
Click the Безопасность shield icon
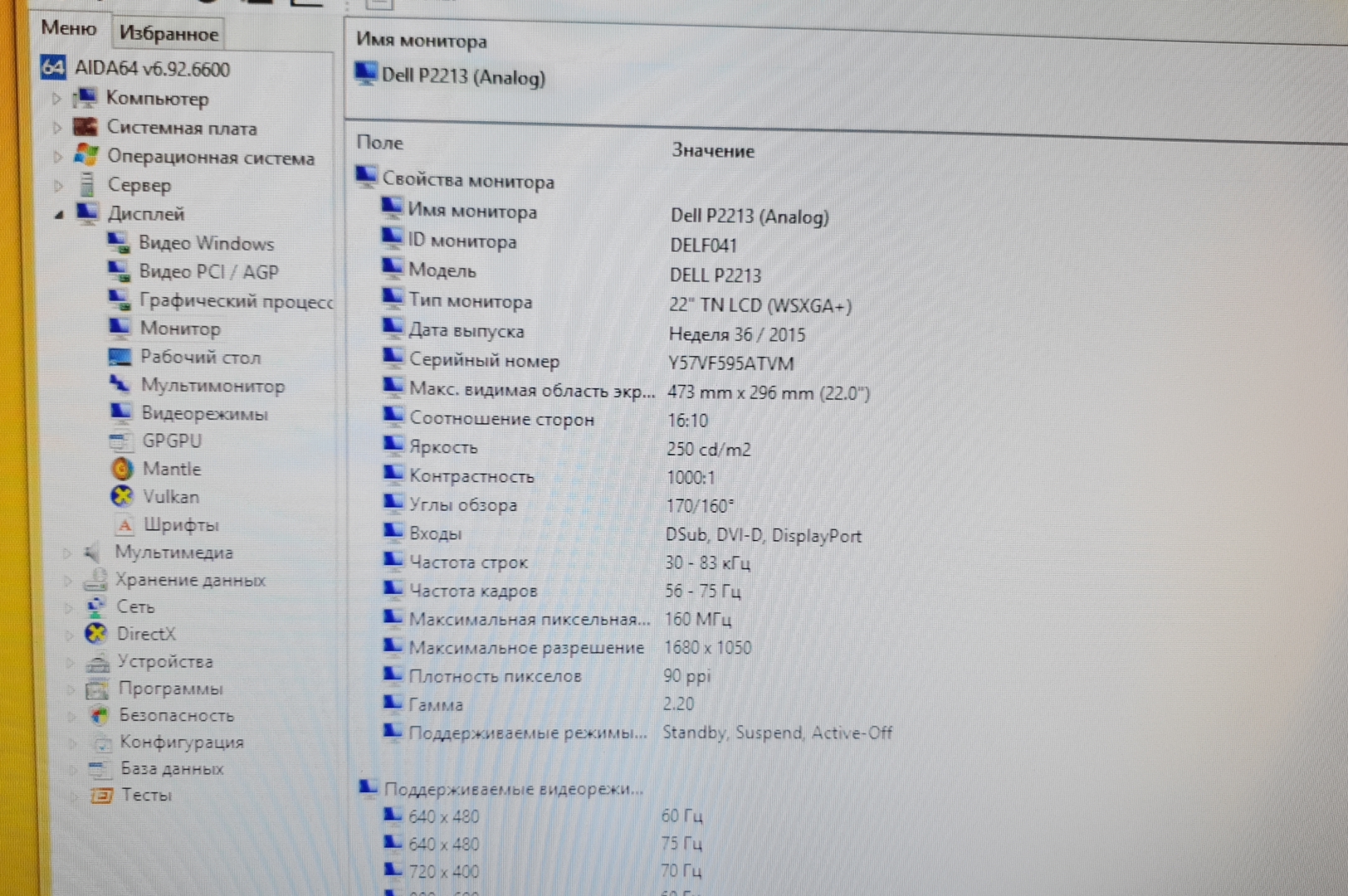pos(99,714)
